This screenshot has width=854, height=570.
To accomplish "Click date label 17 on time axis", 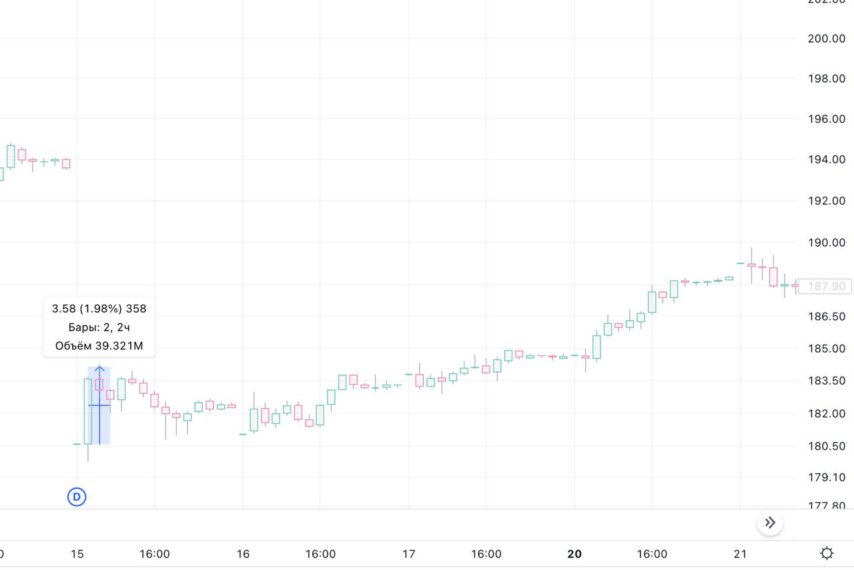I will (408, 554).
